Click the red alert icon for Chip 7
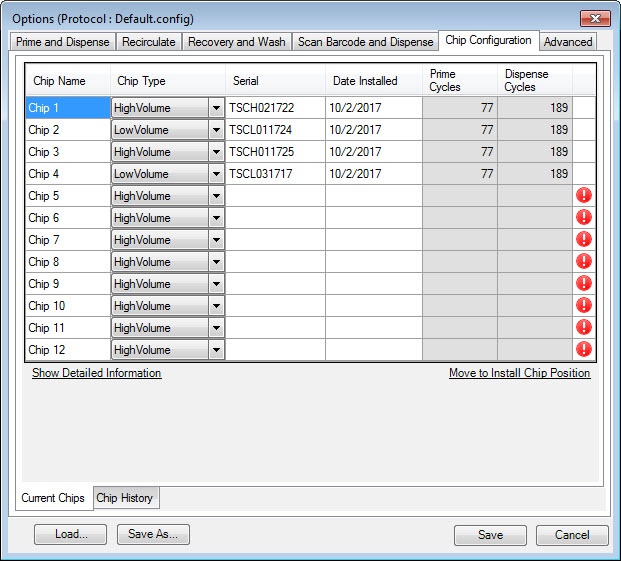The width and height of the screenshot is (621, 561). click(x=584, y=240)
